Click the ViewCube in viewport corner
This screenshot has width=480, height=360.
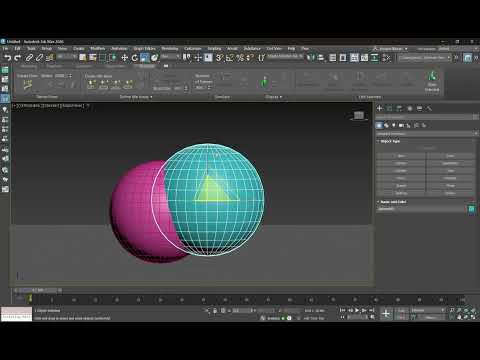(358, 116)
